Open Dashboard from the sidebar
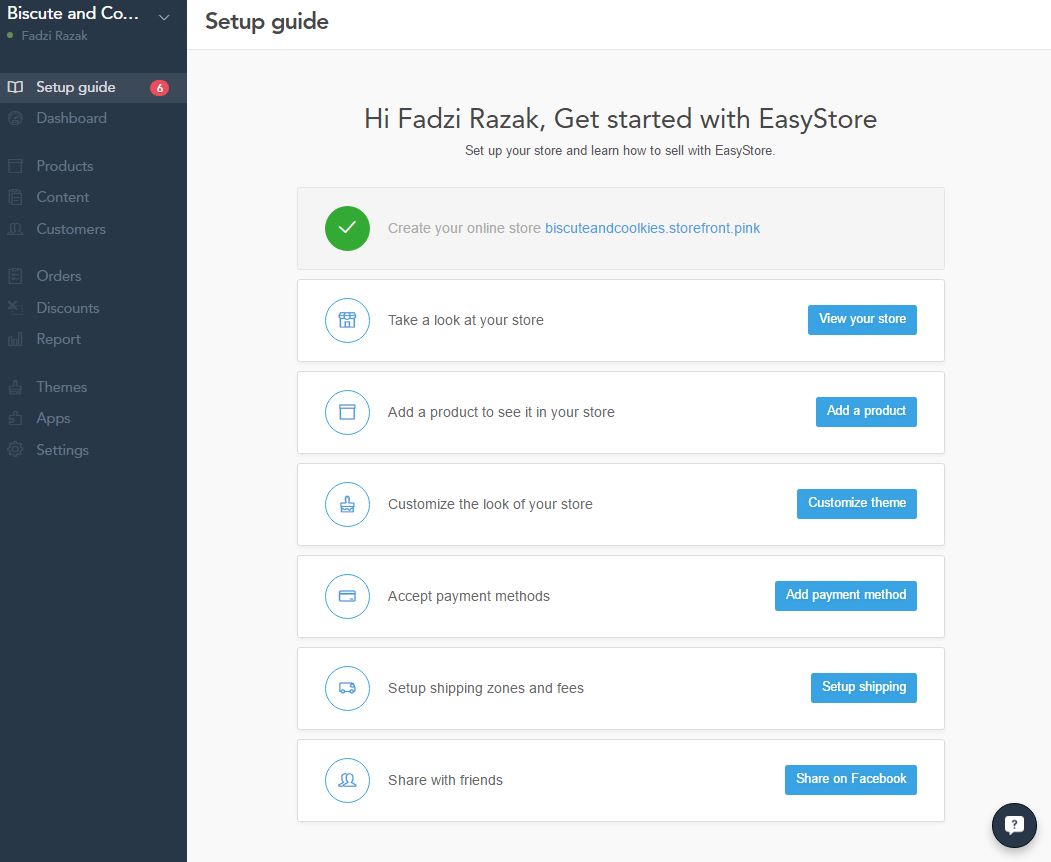Viewport: 1051px width, 862px height. (71, 118)
